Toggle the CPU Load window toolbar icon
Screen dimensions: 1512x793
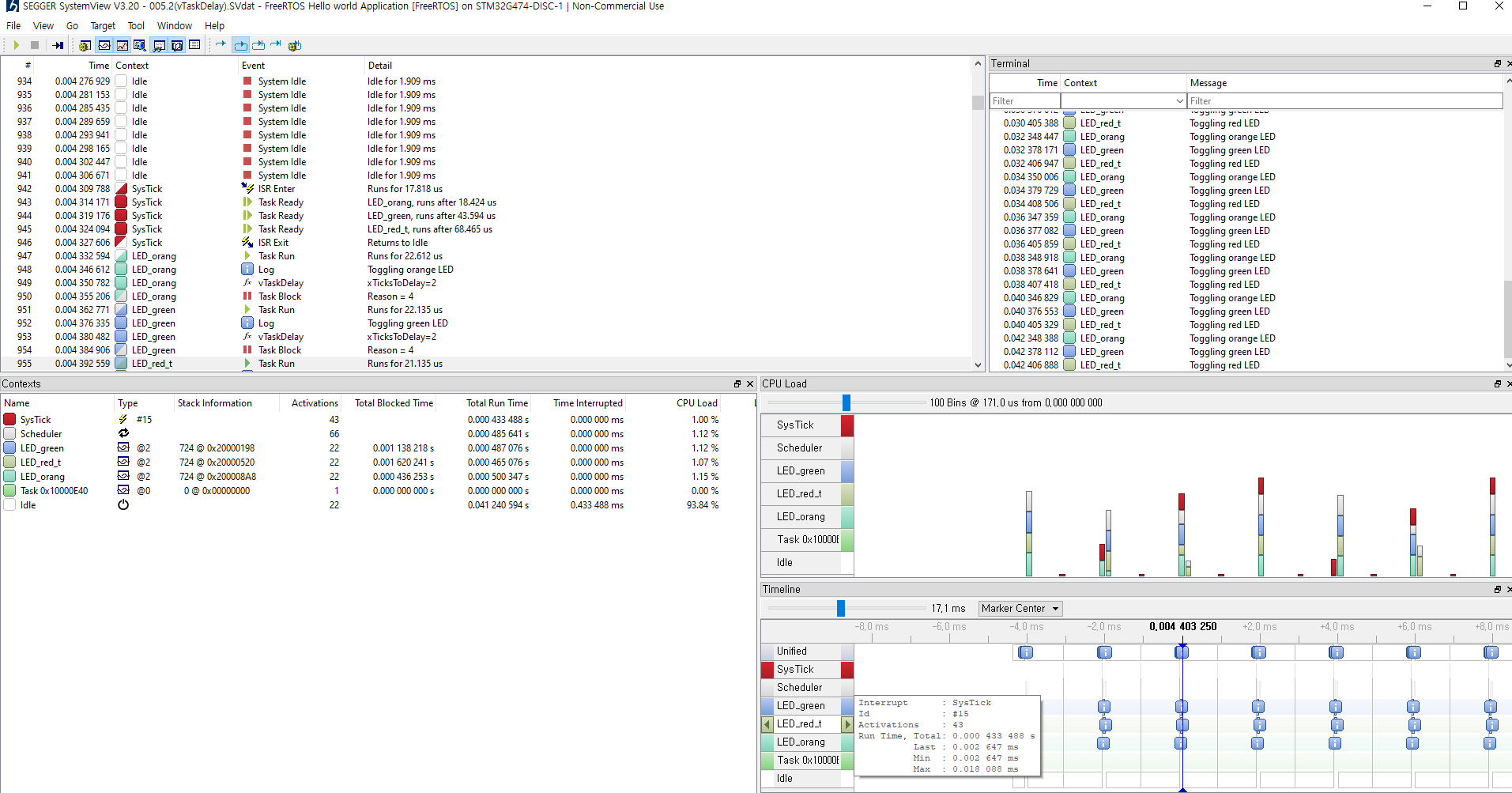pyautogui.click(x=123, y=45)
